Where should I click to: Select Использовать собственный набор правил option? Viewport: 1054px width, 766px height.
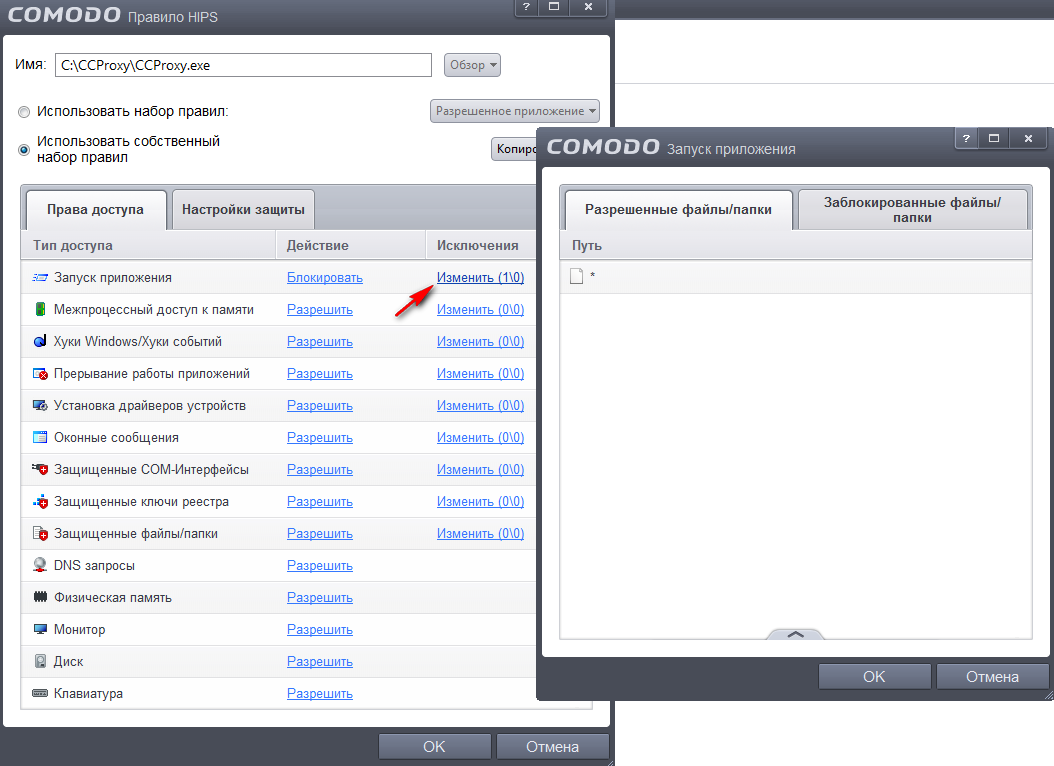click(24, 150)
